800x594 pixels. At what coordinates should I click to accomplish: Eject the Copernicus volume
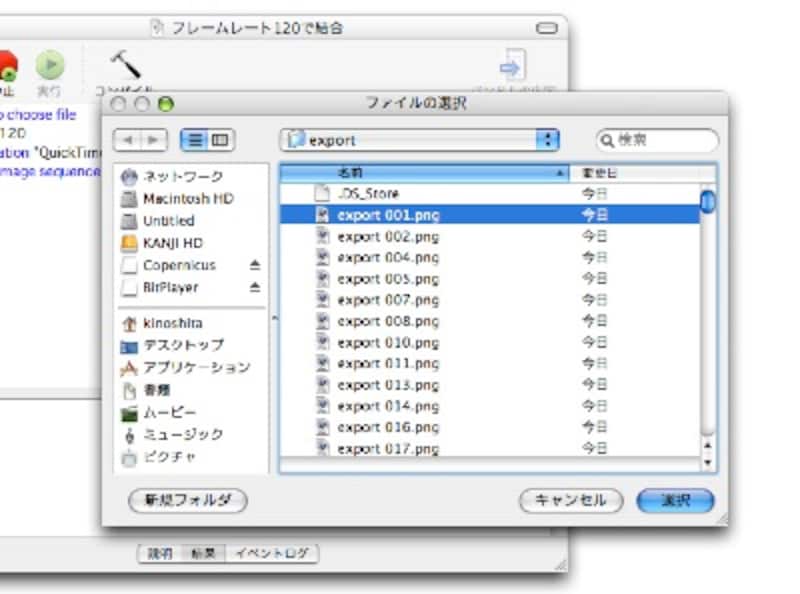(x=254, y=265)
